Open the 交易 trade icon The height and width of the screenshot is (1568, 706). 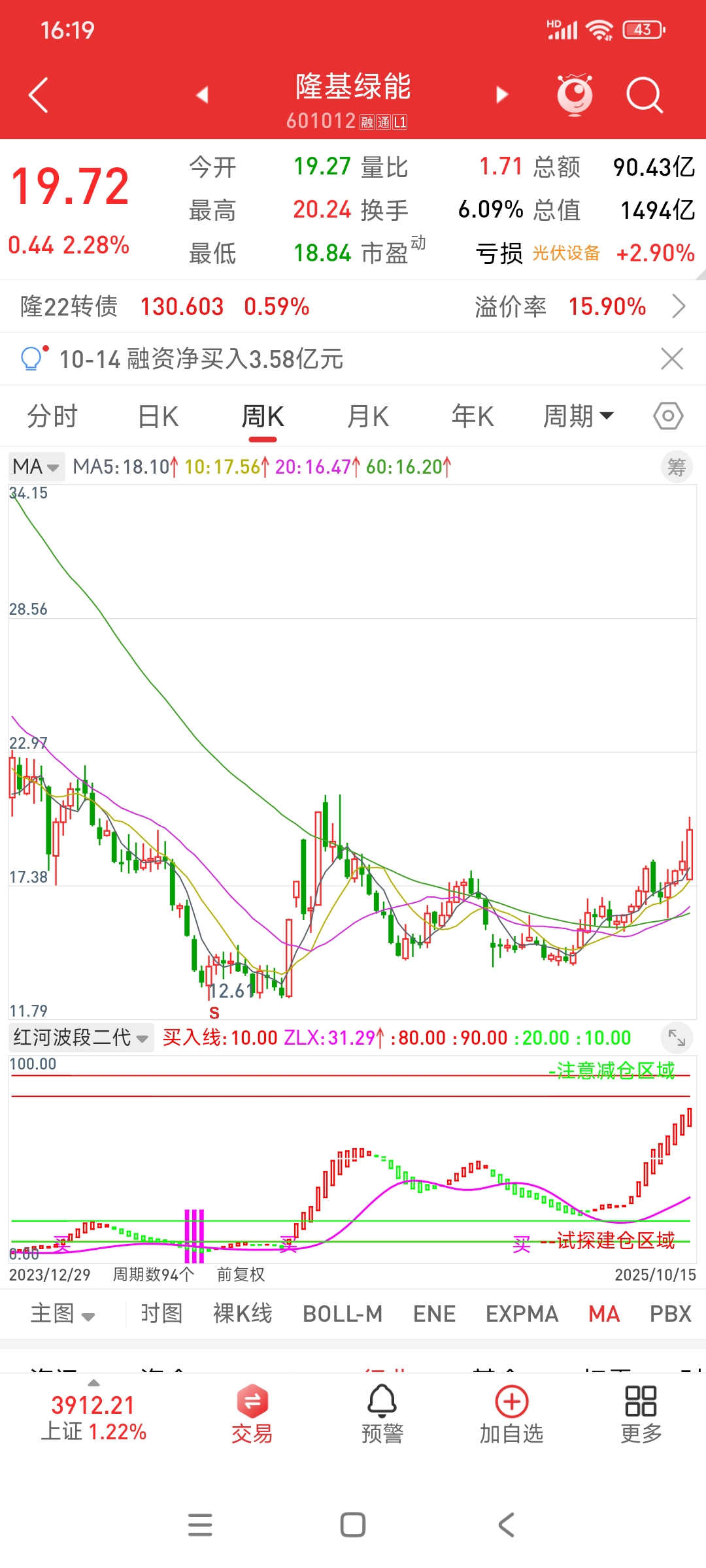pyautogui.click(x=252, y=1414)
